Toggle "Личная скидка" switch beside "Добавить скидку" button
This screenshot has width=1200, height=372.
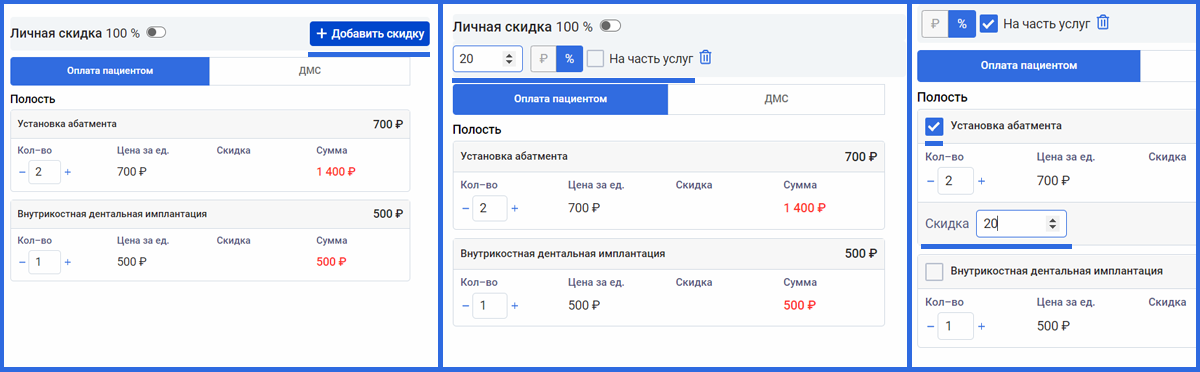point(156,33)
